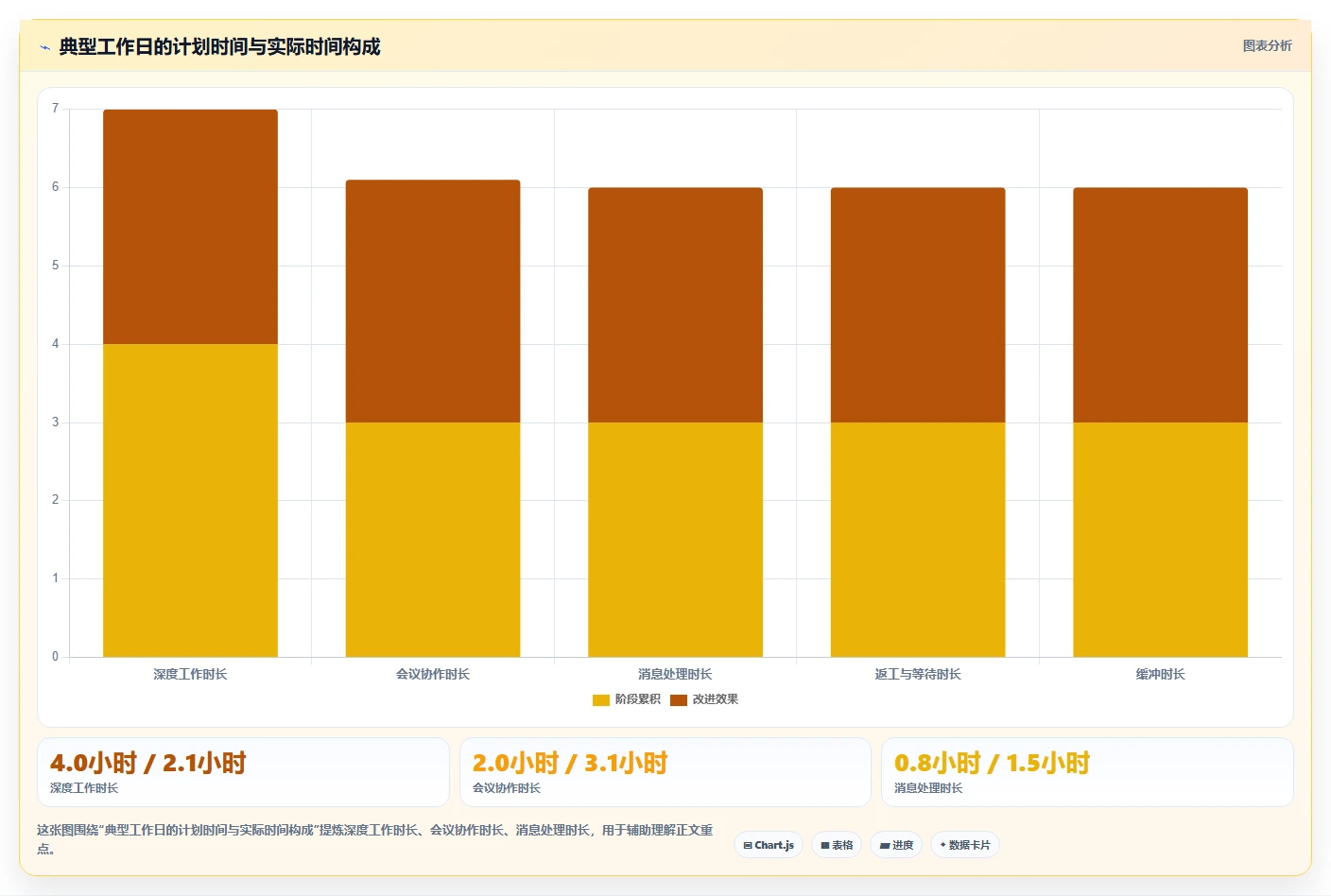Click the 阶段累积 legend text
This screenshot has width=1331, height=896.
point(638,699)
